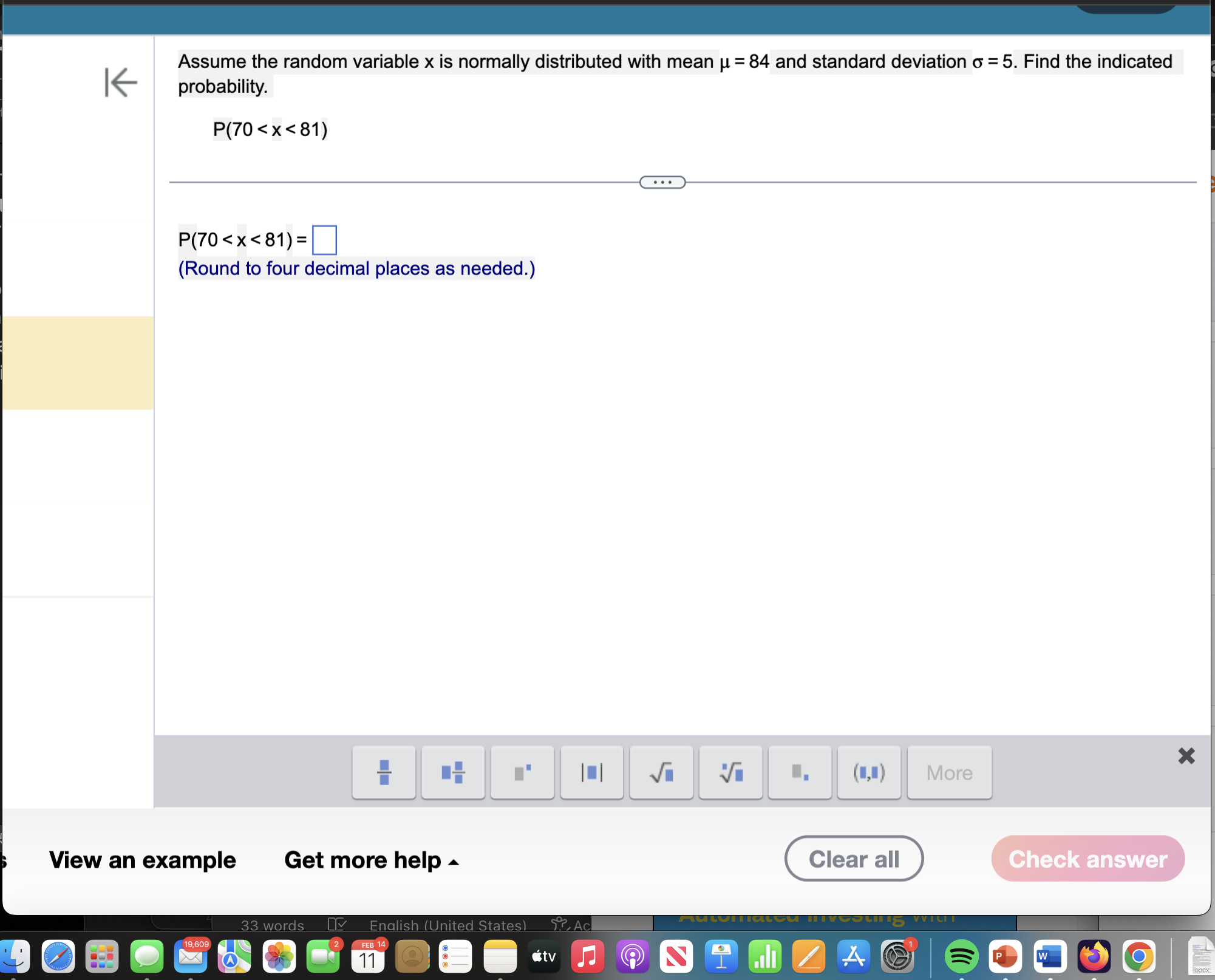Open Microsoft Word from the Dock
The height and width of the screenshot is (980, 1215).
point(1048,956)
